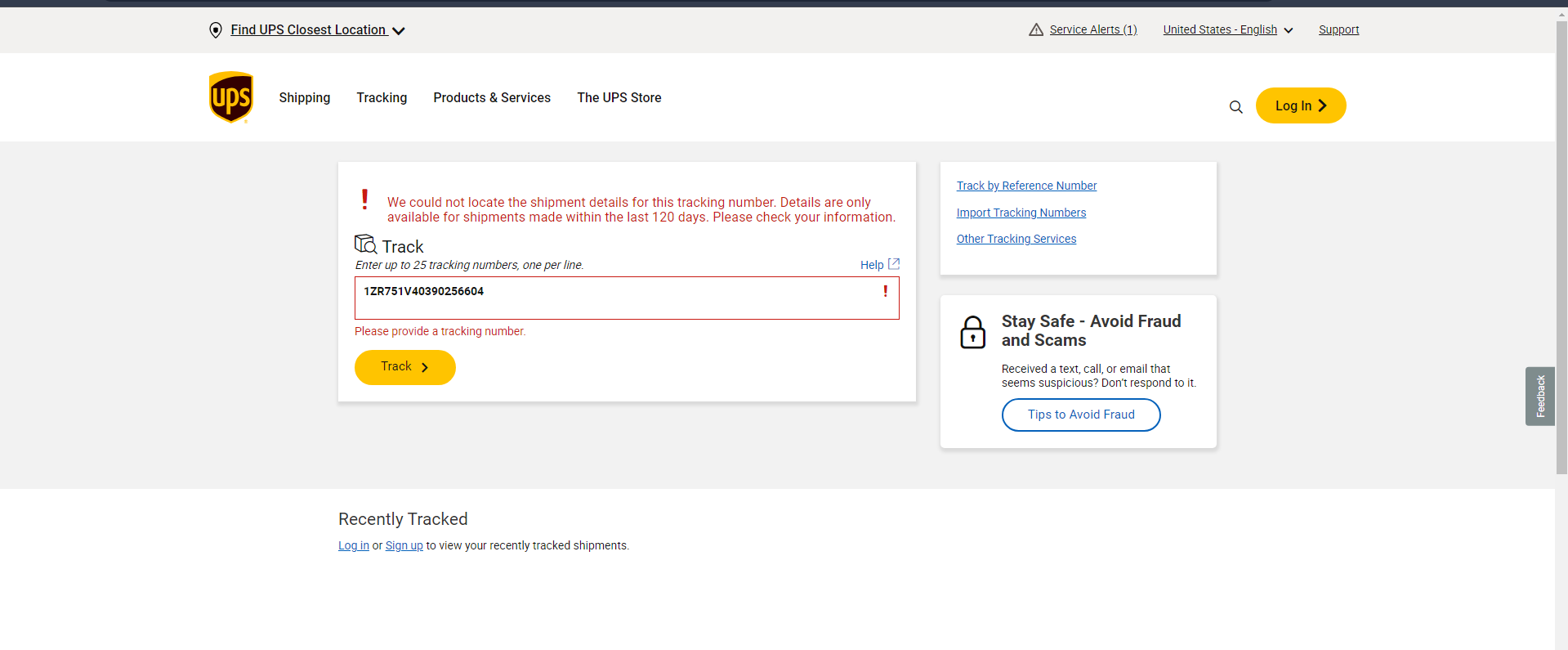Click the location pin icon

click(x=216, y=30)
